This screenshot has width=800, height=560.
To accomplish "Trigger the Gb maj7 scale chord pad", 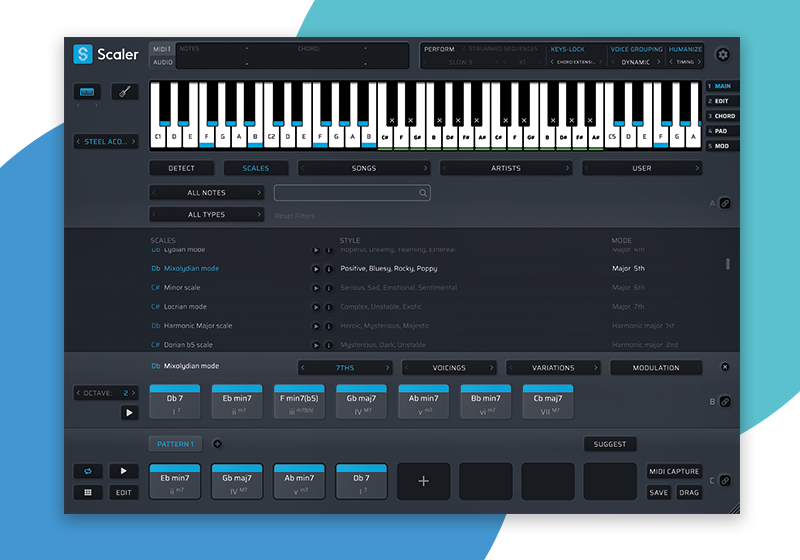I will [x=361, y=402].
